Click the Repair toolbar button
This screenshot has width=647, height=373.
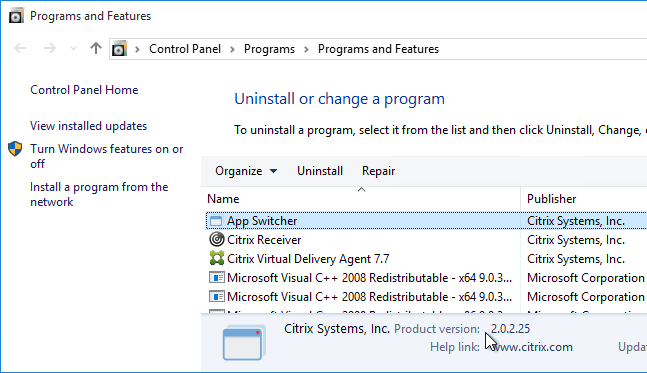pyautogui.click(x=378, y=171)
